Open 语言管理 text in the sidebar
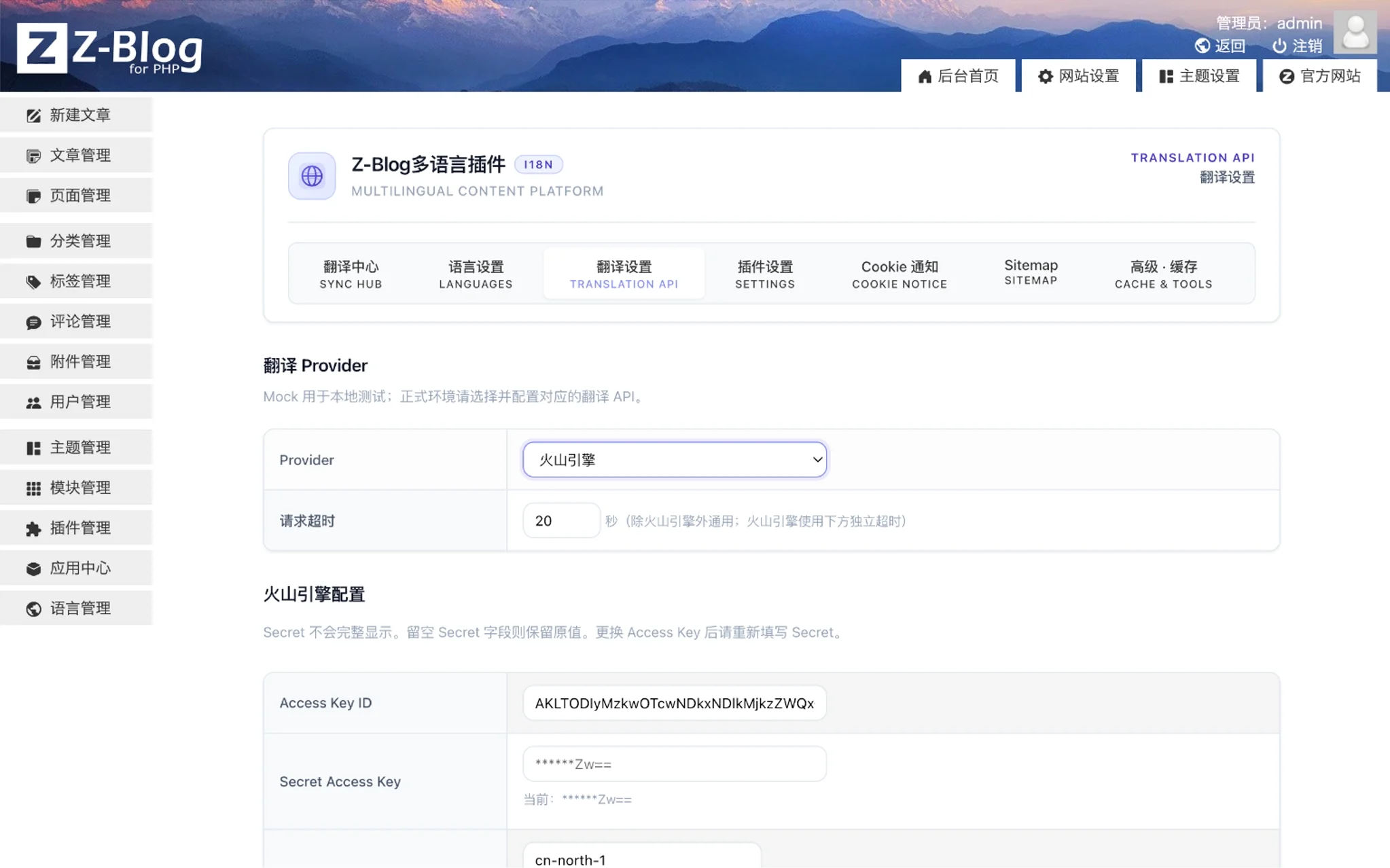The height and width of the screenshot is (868, 1390). [x=80, y=609]
